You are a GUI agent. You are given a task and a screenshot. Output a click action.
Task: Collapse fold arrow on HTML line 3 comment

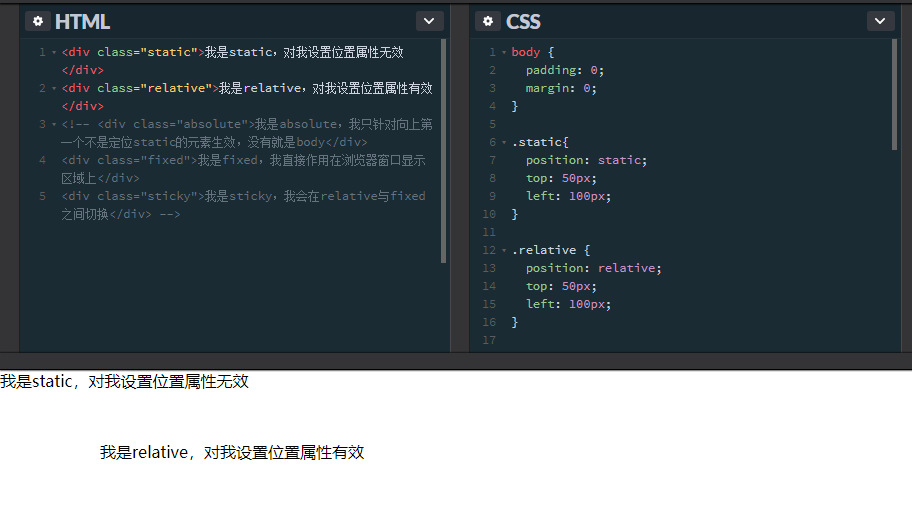54,124
